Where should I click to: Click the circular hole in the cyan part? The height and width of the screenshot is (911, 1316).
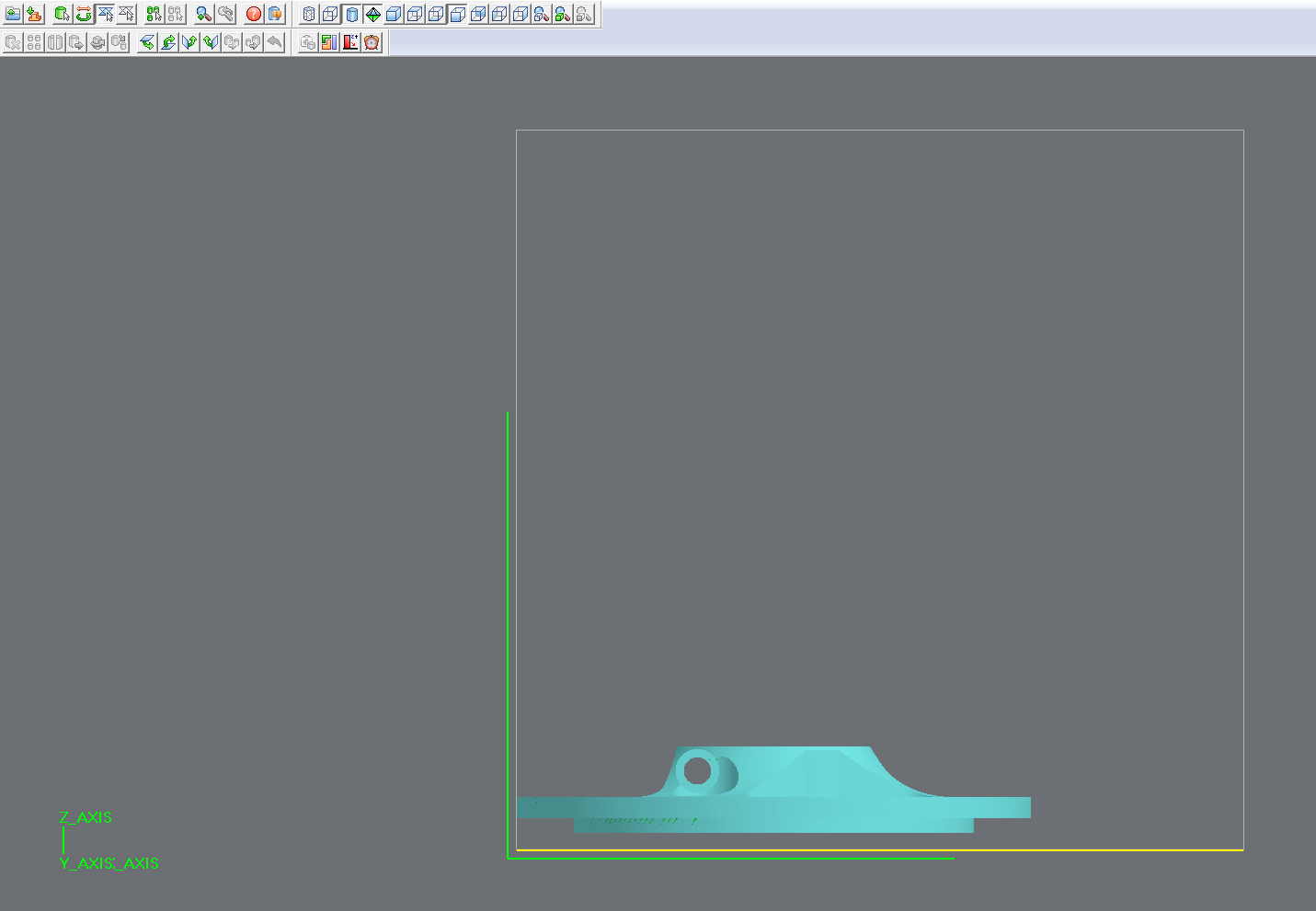(698, 770)
